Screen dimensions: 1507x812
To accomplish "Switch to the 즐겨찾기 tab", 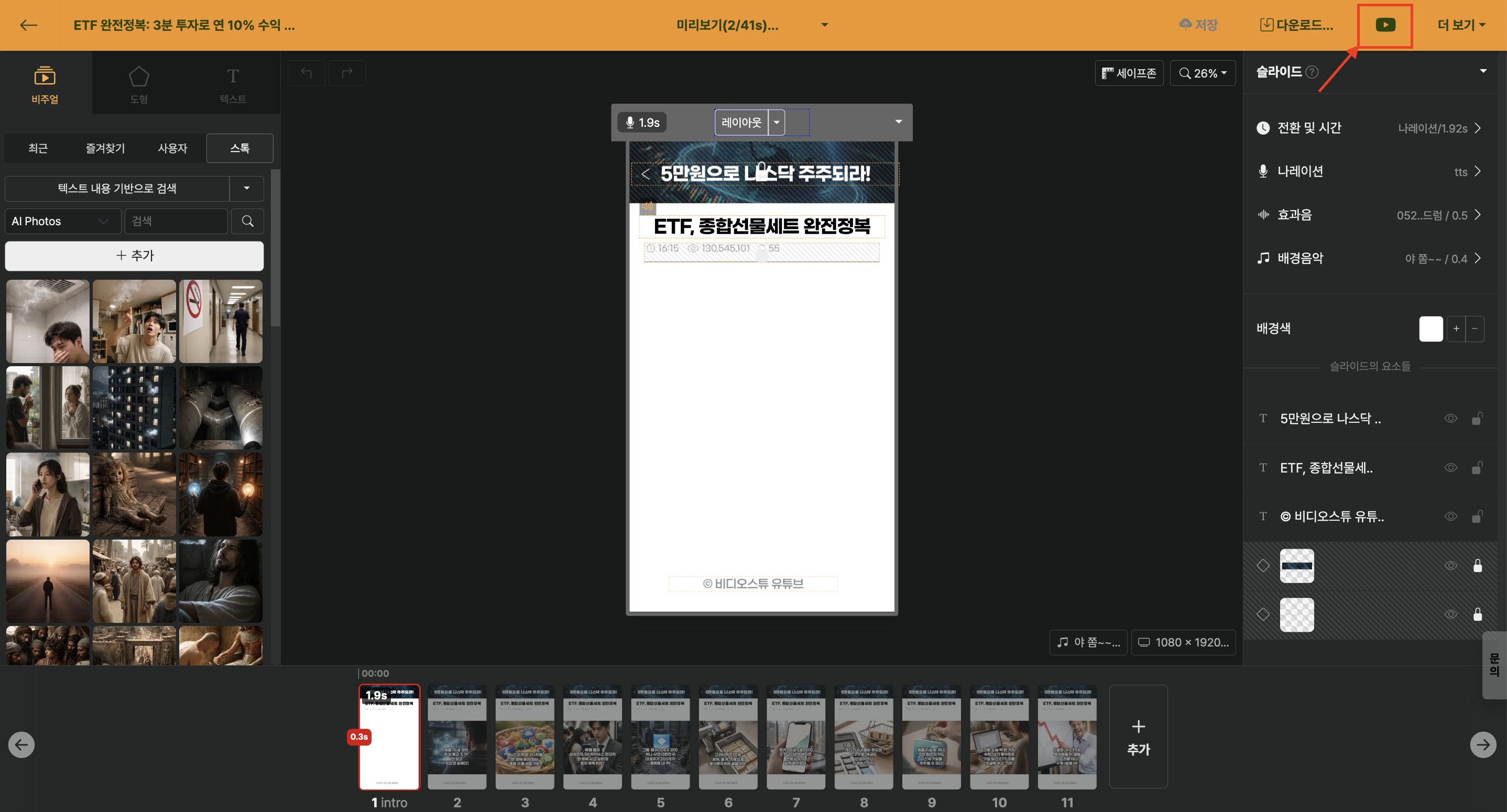I will [105, 148].
